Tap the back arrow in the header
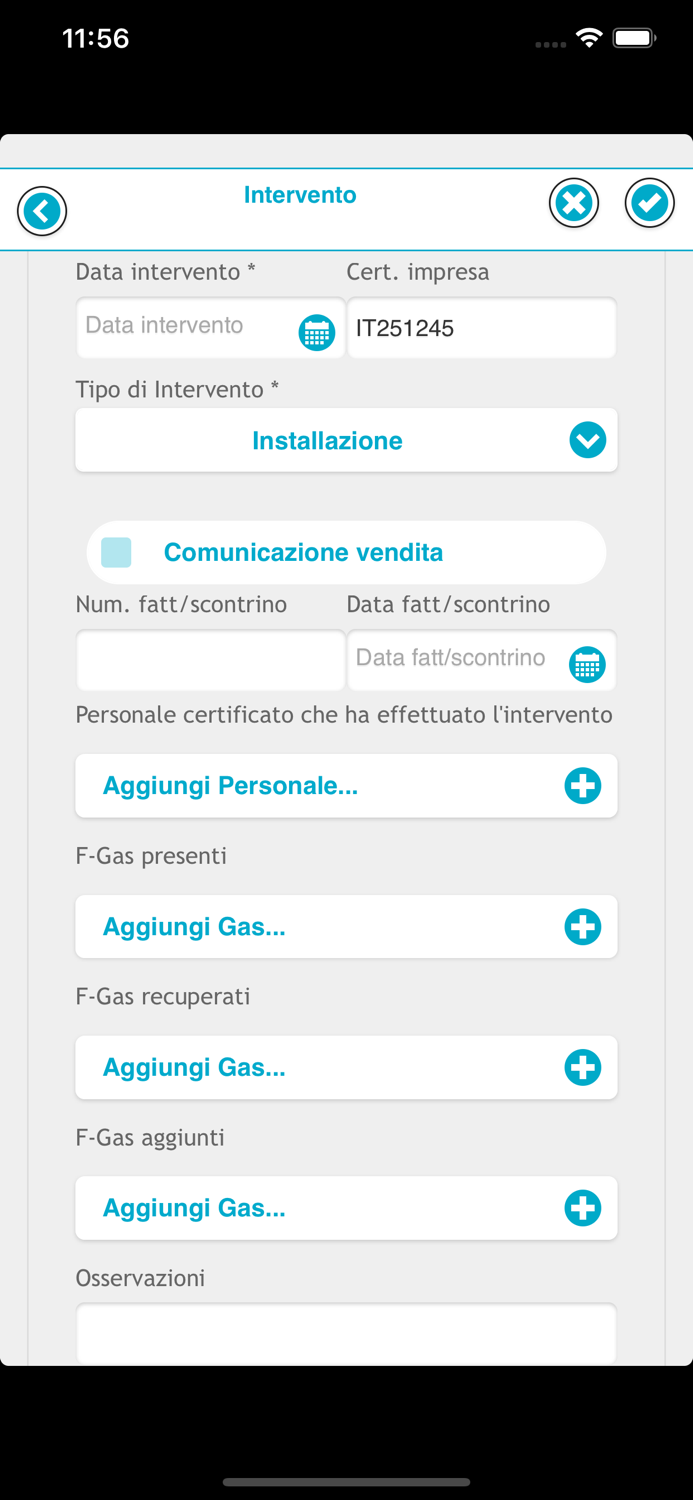The height and width of the screenshot is (1500, 693). coord(42,211)
